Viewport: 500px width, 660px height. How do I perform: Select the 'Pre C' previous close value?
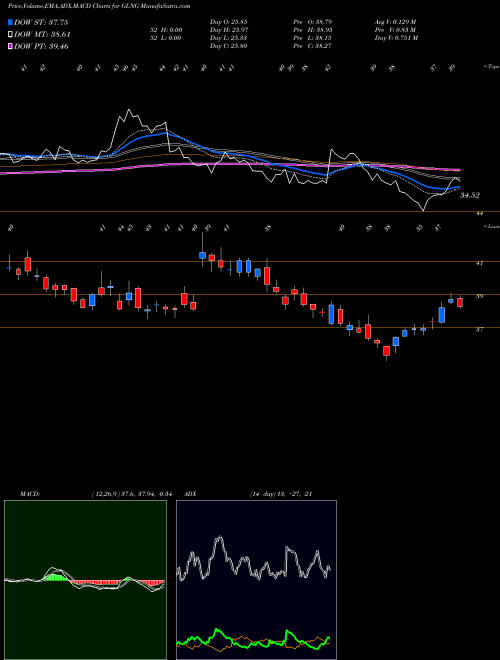[x=312, y=46]
